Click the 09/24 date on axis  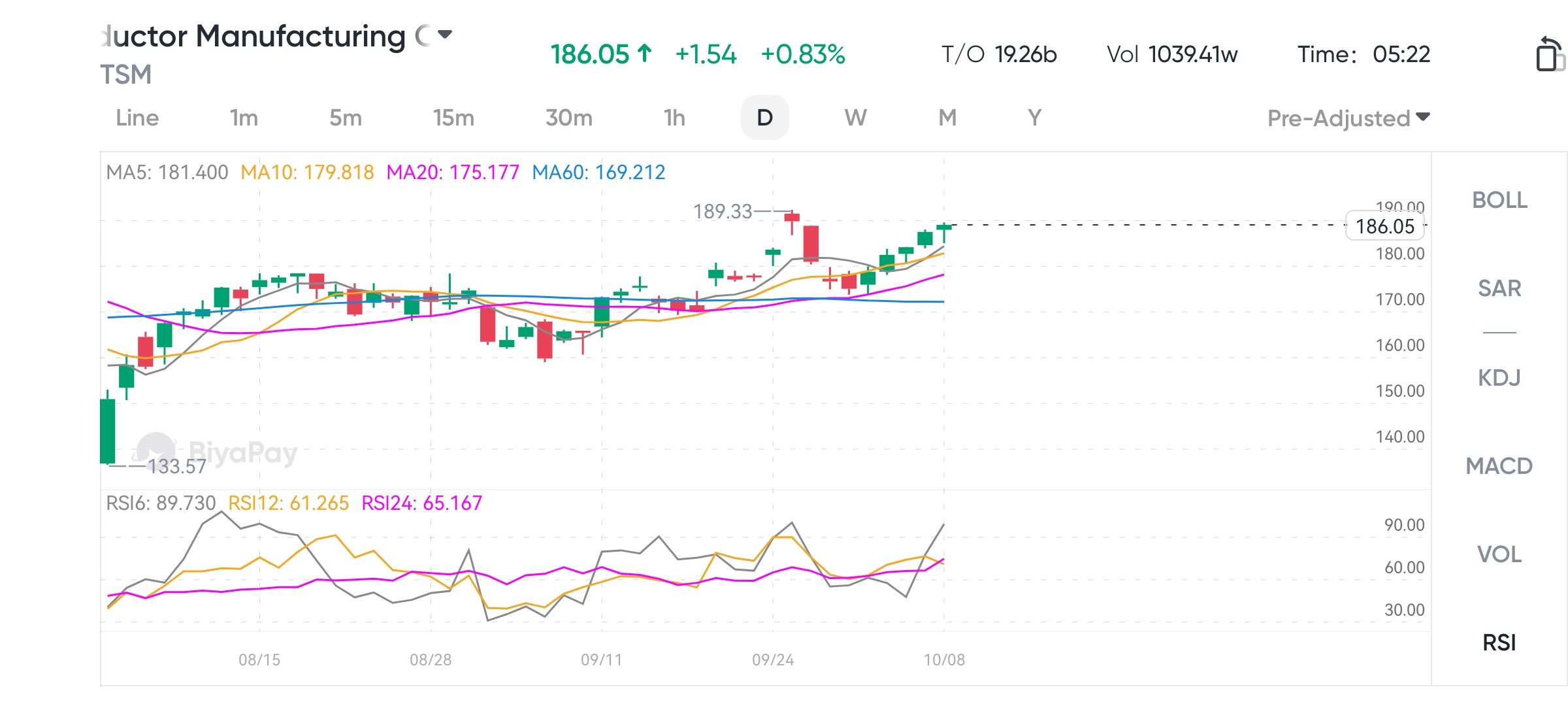click(773, 660)
